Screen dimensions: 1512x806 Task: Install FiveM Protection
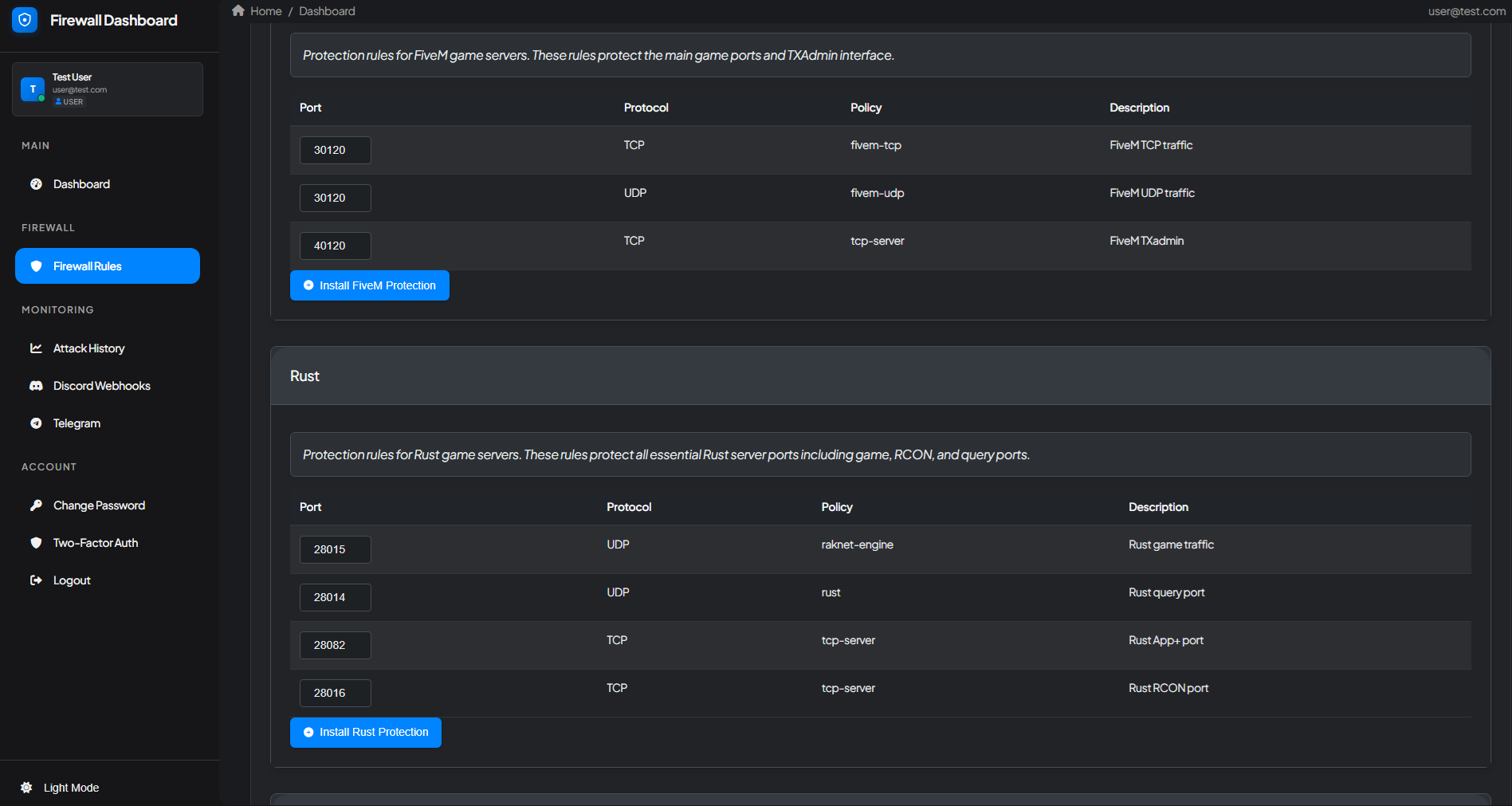click(370, 285)
